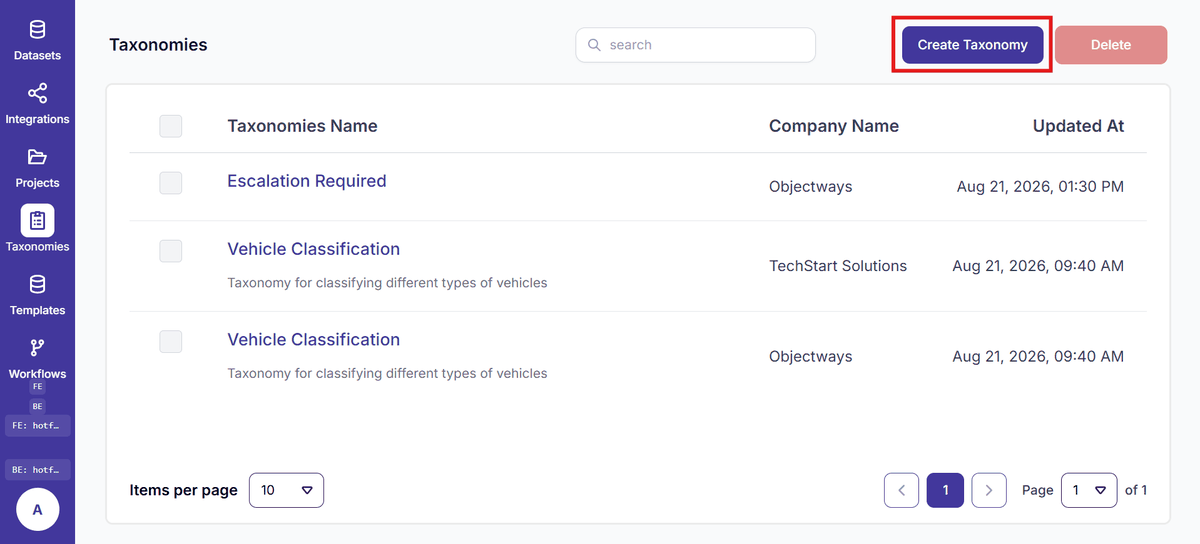Open the Projects folder icon
Screen dimensions: 1200x544
click(x=37, y=157)
